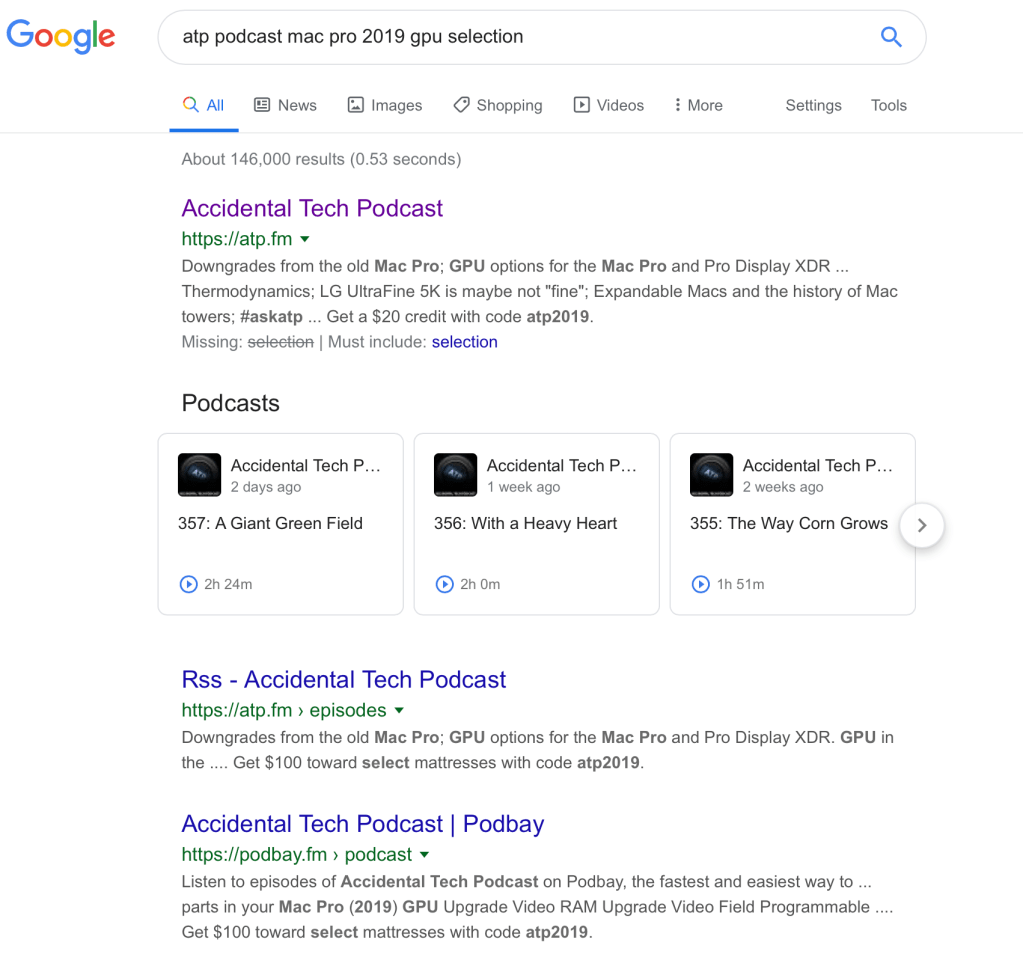Click the Must include selection link

(x=464, y=342)
